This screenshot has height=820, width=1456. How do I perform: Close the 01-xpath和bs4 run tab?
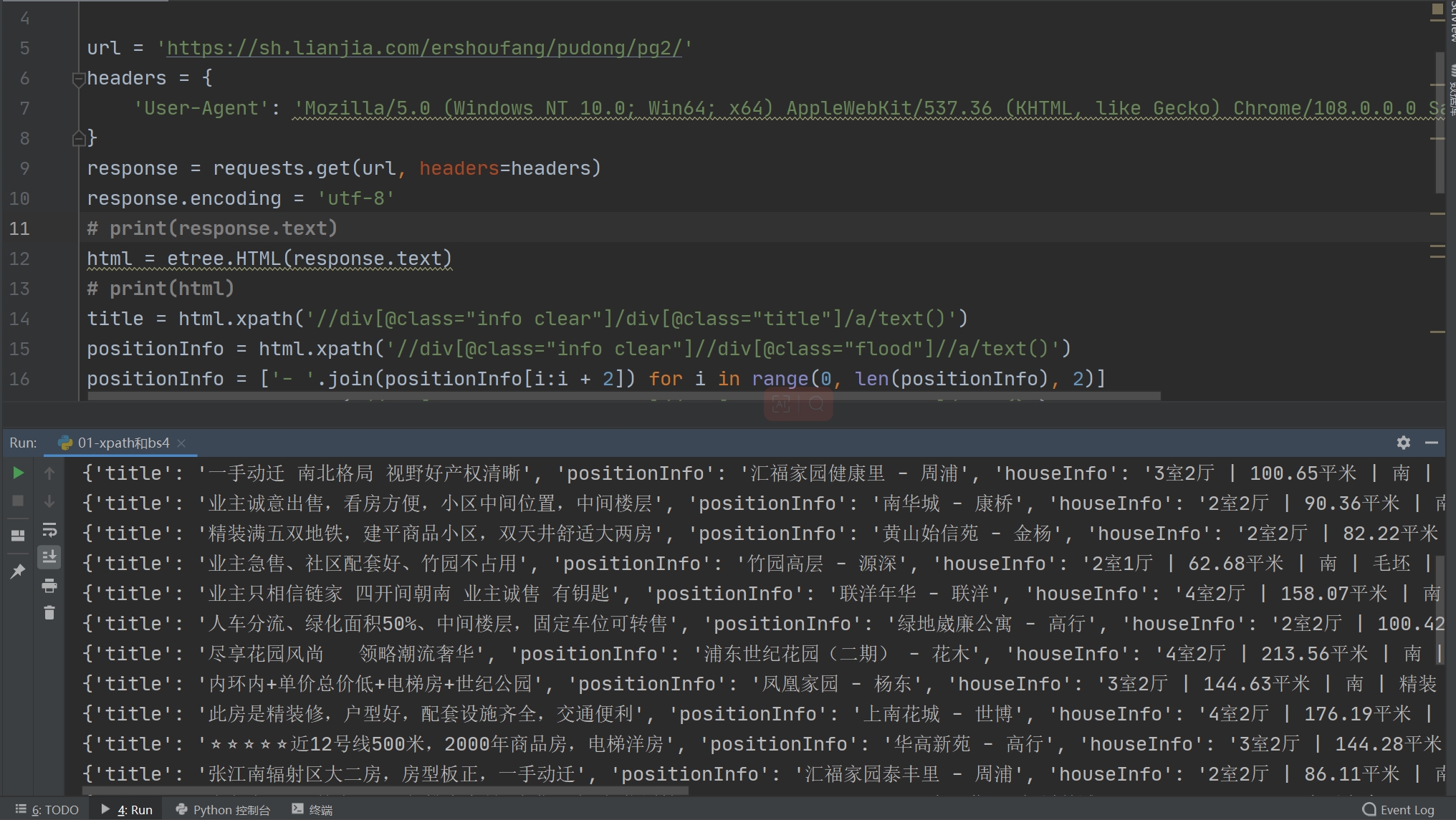pos(181,443)
